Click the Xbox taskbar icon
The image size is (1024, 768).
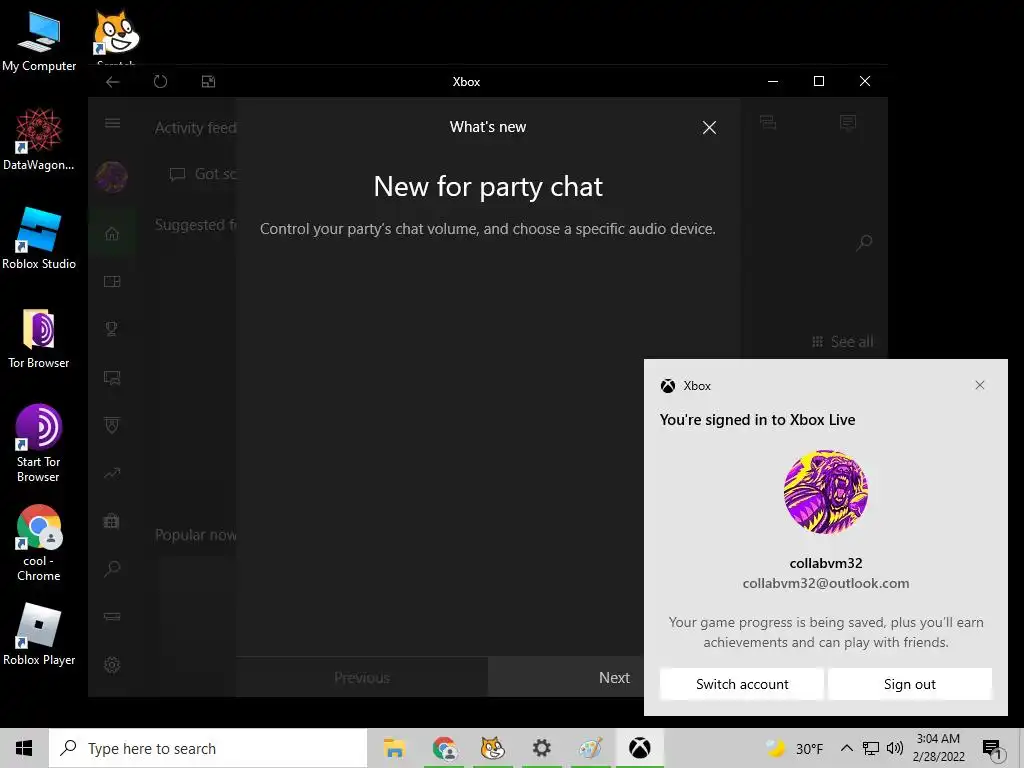(x=639, y=748)
